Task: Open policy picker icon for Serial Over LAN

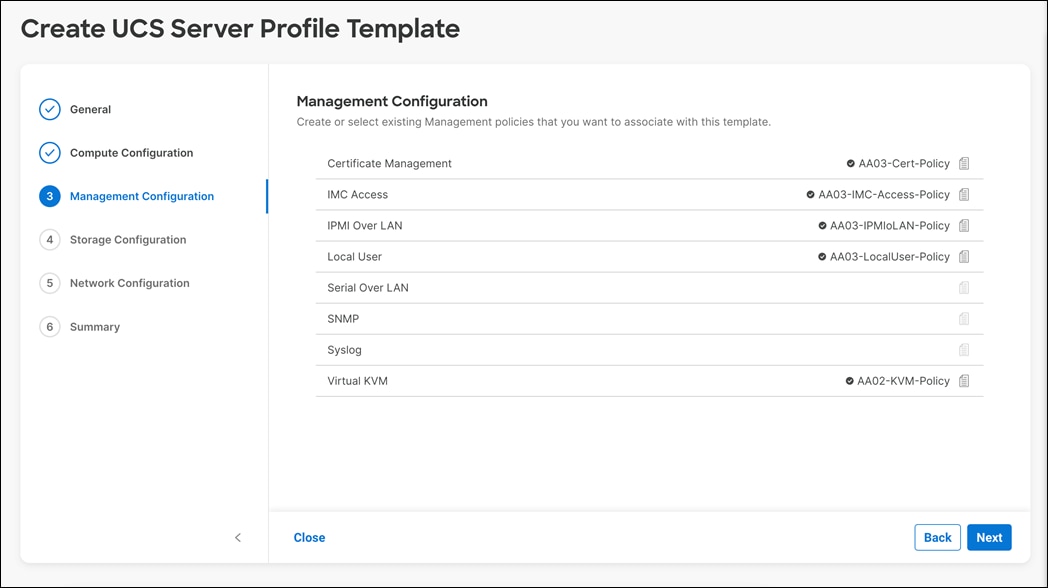Action: pos(963,287)
